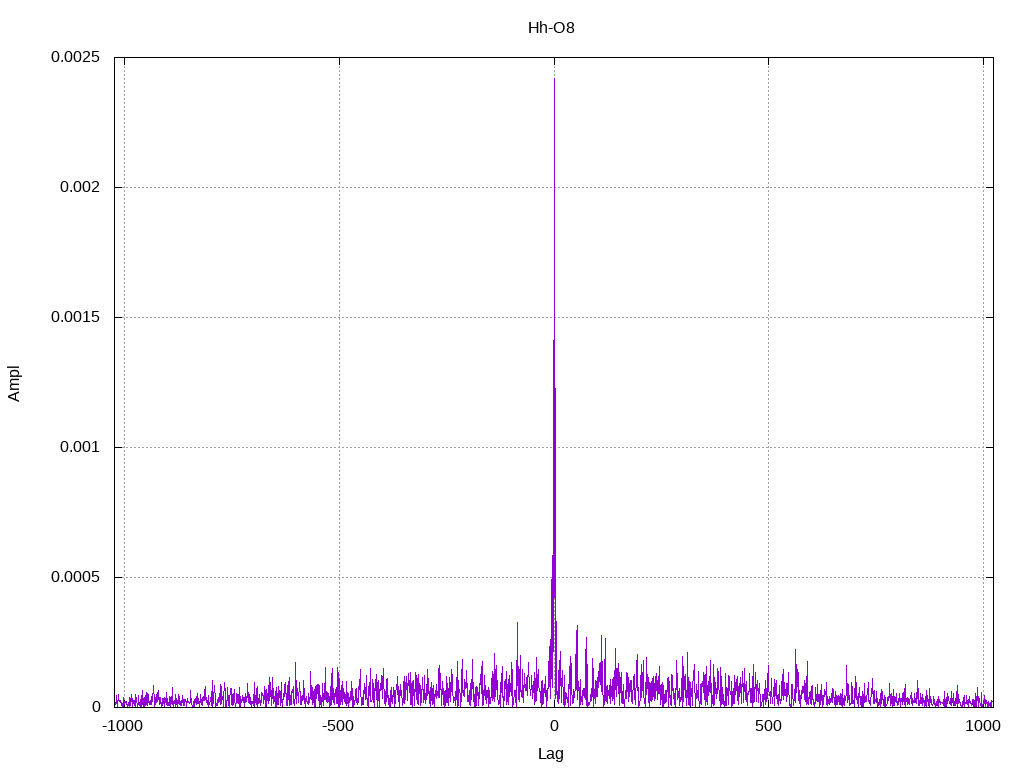Image resolution: width=1024 pixels, height=768 pixels.
Task: Click the tip of the central peak
Action: click(554, 79)
